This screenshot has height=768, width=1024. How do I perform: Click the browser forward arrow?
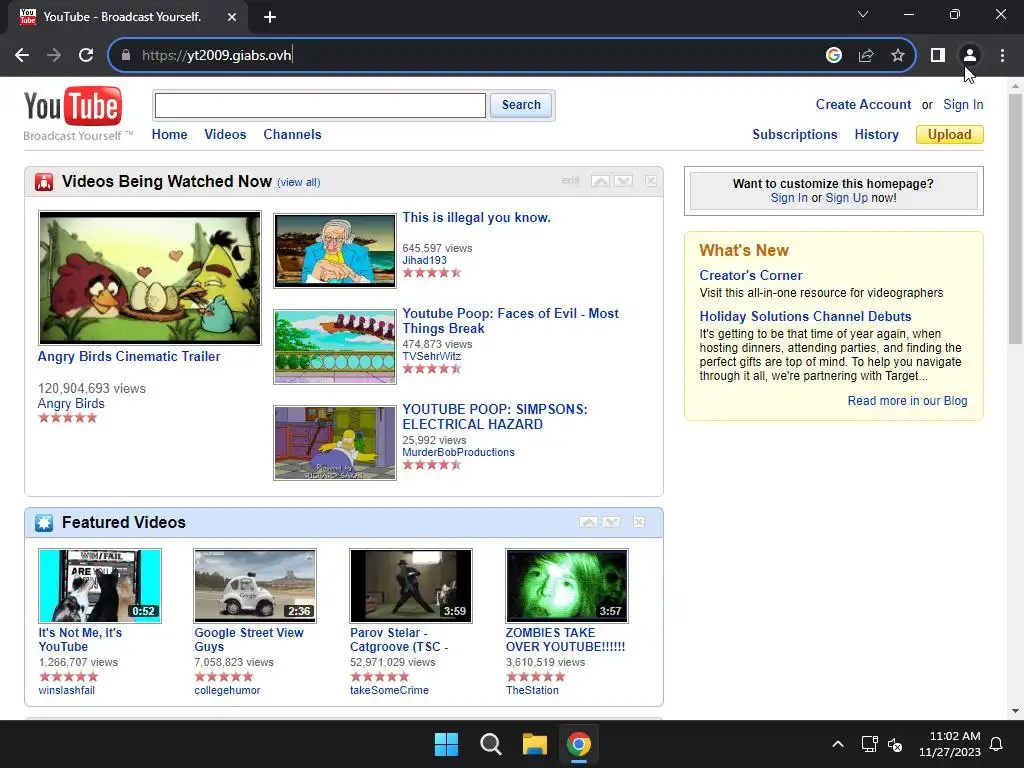tap(54, 56)
